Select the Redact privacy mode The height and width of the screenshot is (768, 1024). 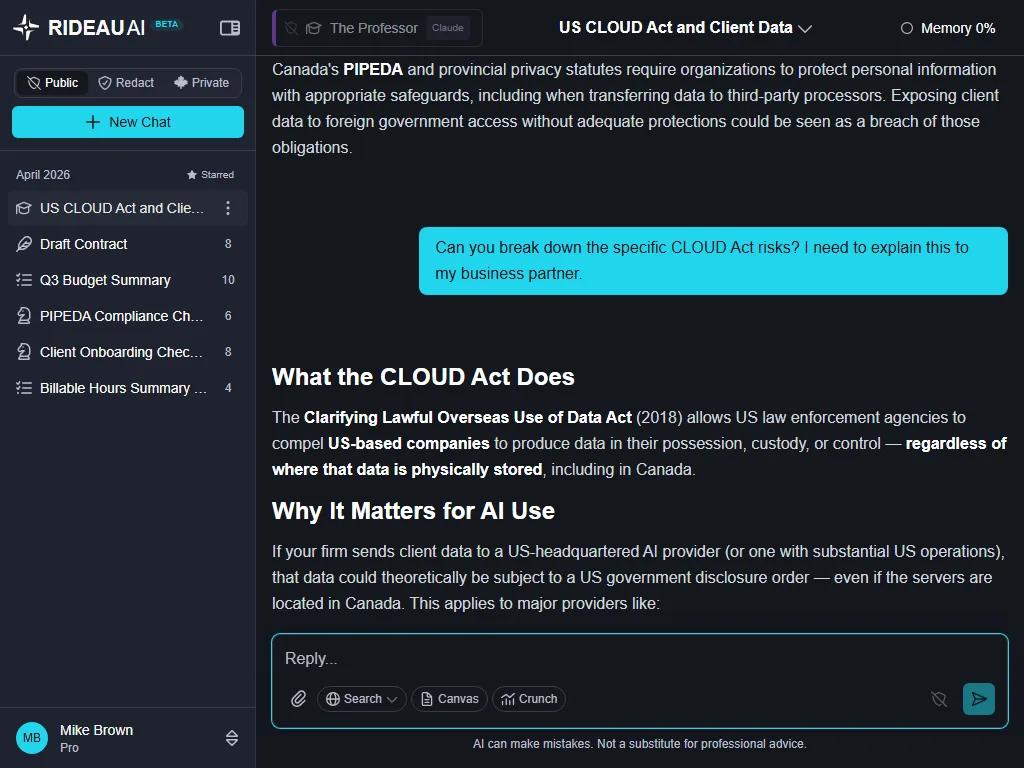(127, 83)
